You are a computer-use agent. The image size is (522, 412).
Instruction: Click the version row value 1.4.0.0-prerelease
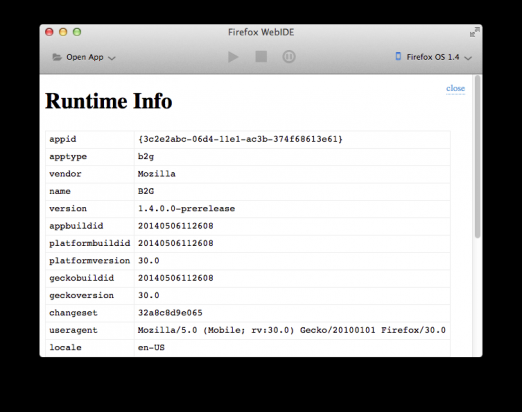[x=186, y=209]
